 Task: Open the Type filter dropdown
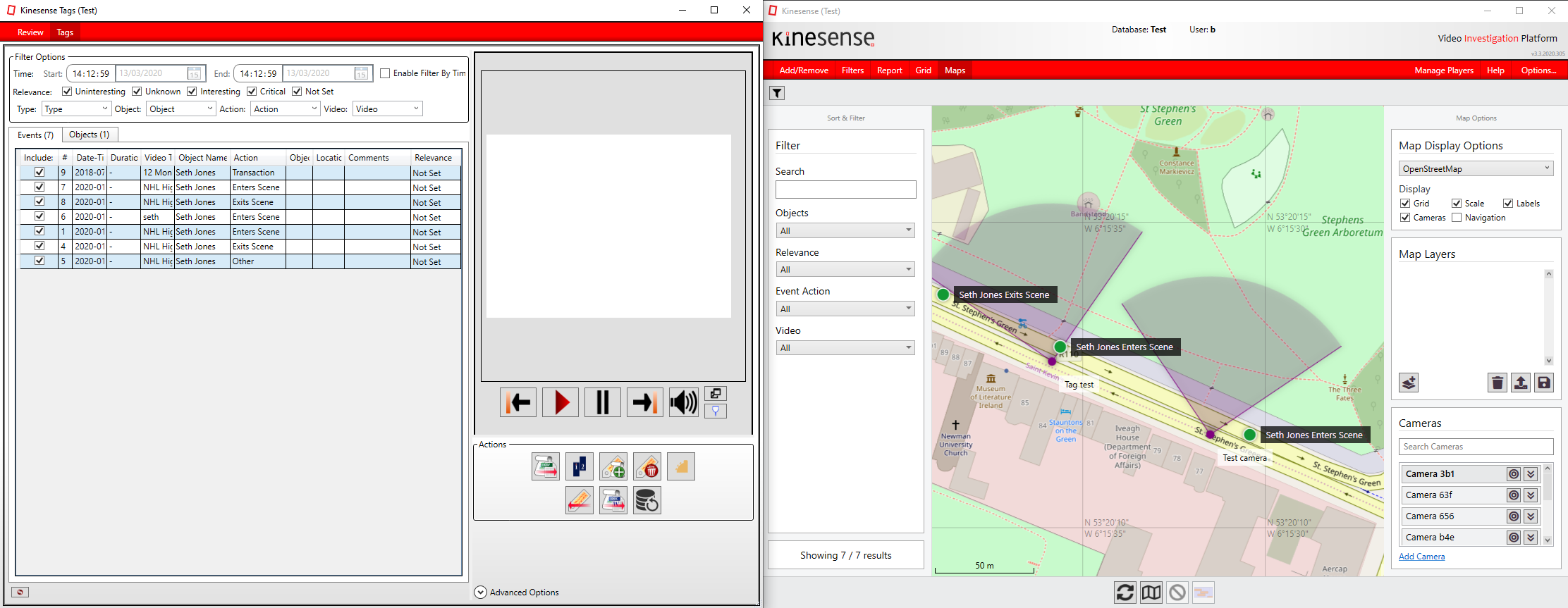click(76, 109)
